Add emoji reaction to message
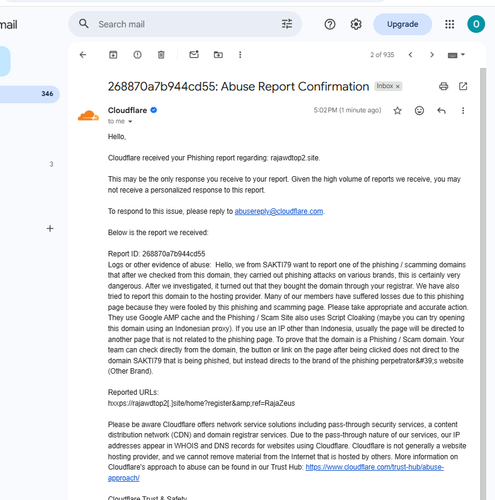This screenshot has width=495, height=500. click(x=419, y=110)
